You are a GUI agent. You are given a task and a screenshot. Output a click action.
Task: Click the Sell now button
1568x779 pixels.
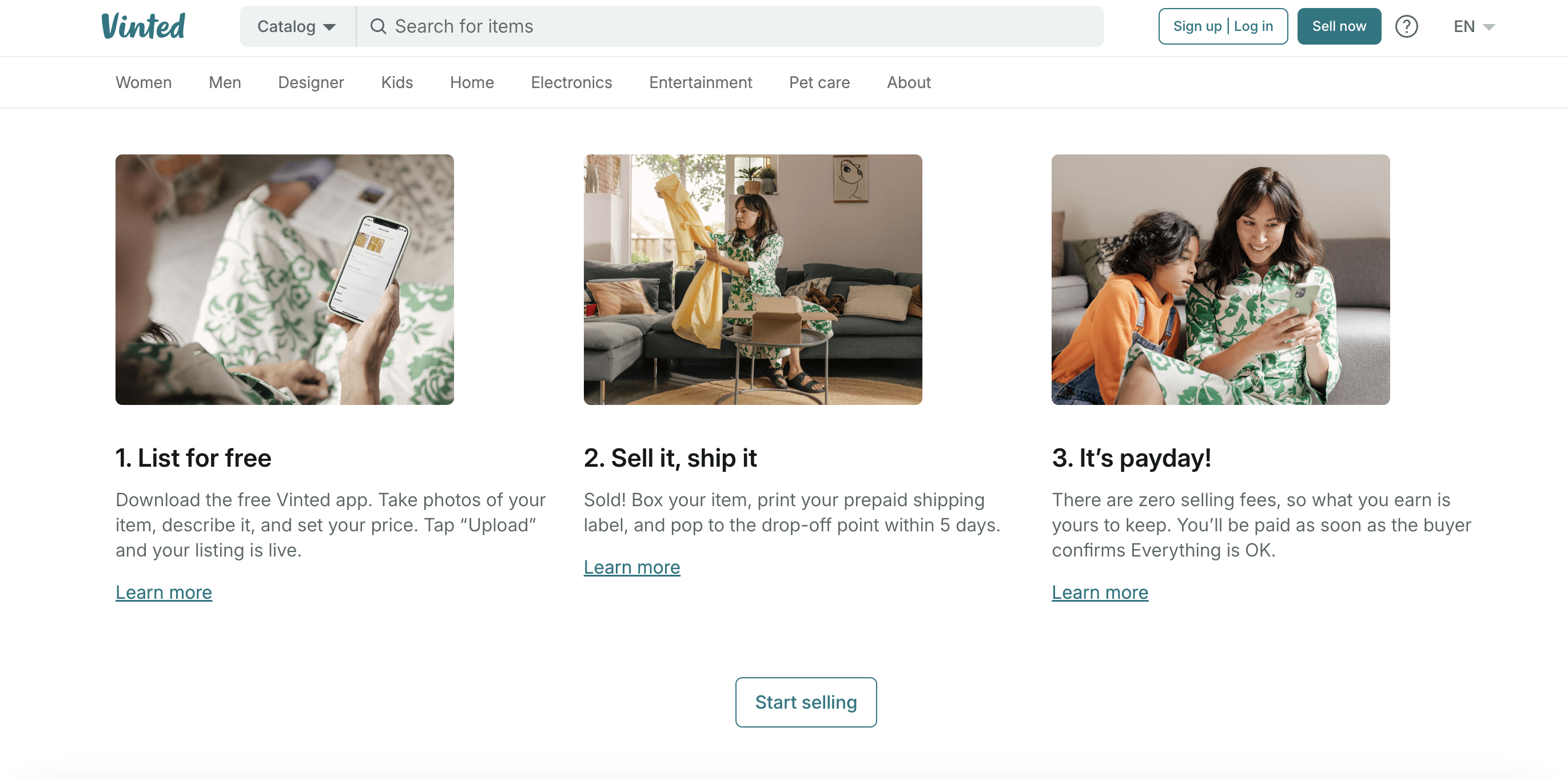[1339, 26]
